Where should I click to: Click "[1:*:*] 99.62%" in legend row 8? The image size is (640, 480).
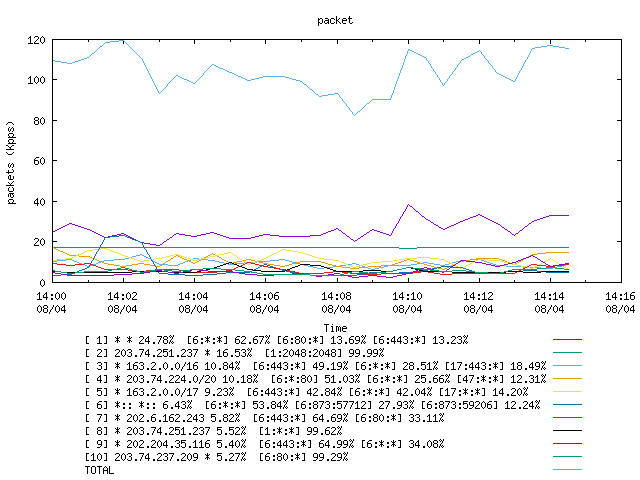click(301, 431)
